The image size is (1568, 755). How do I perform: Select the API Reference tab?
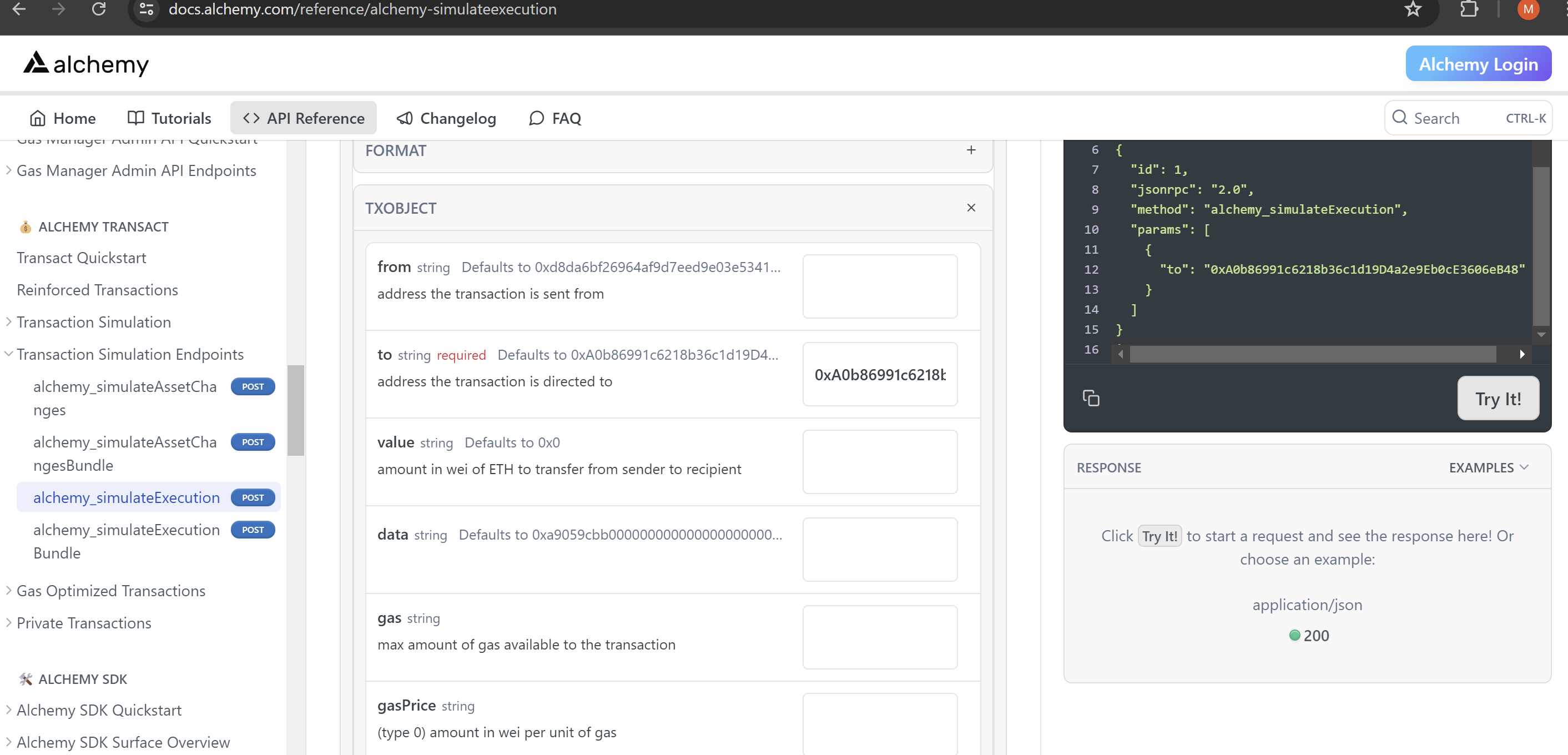(x=303, y=118)
